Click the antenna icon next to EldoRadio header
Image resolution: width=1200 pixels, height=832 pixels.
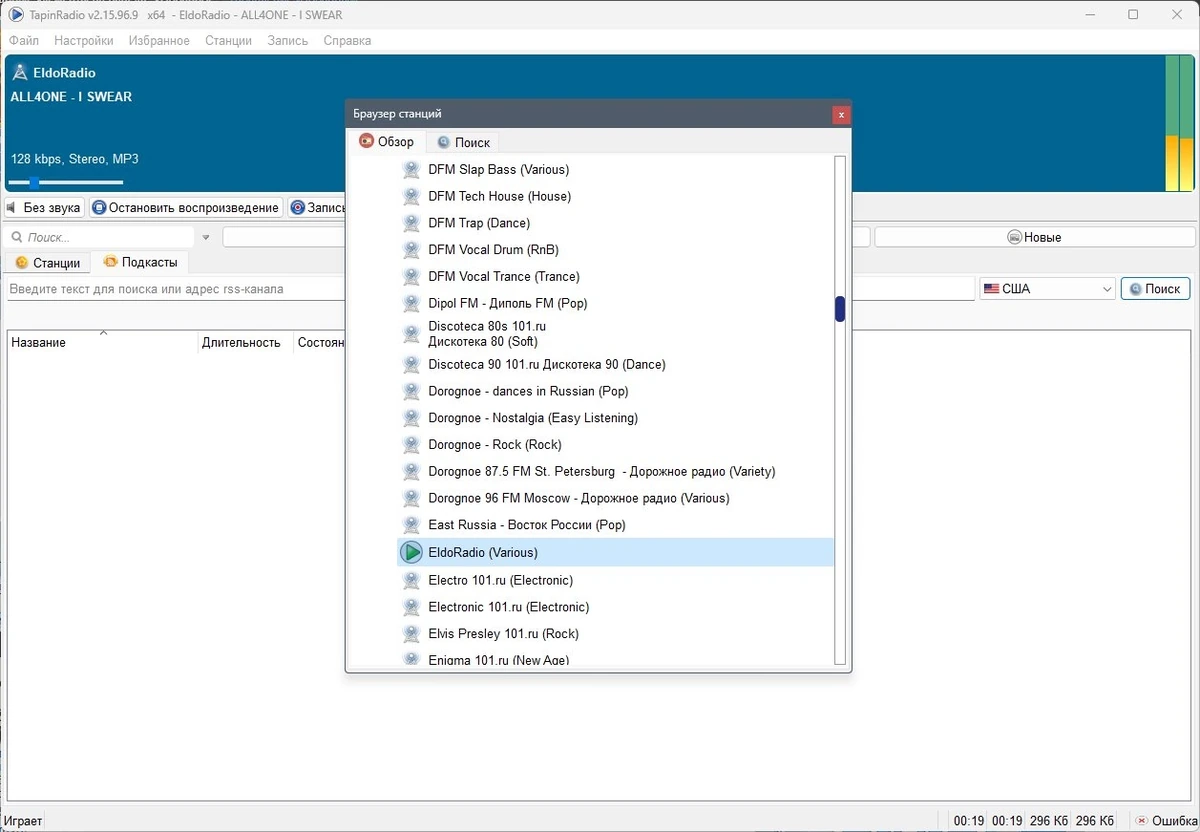[19, 73]
